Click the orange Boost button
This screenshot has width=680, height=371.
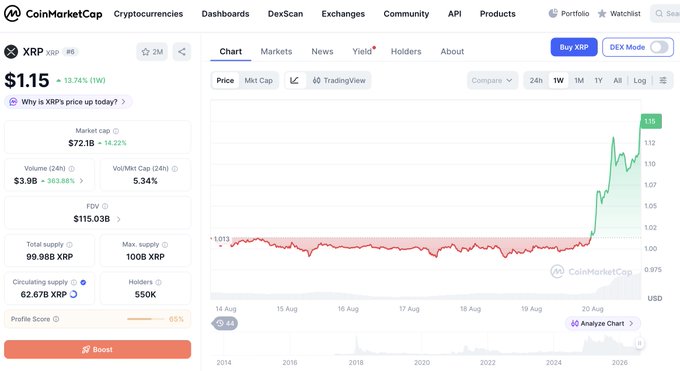[x=98, y=349]
